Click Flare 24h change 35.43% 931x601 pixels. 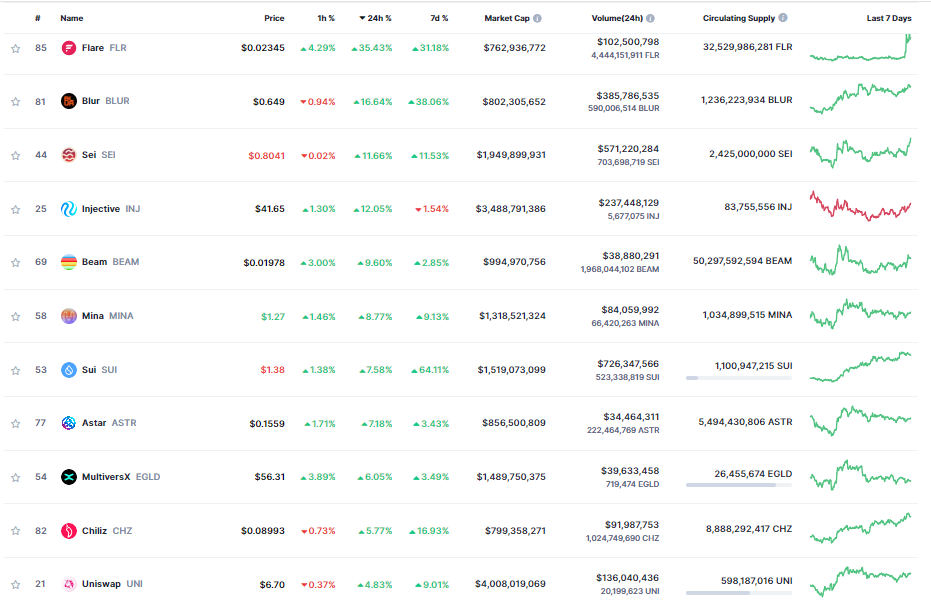coord(372,48)
